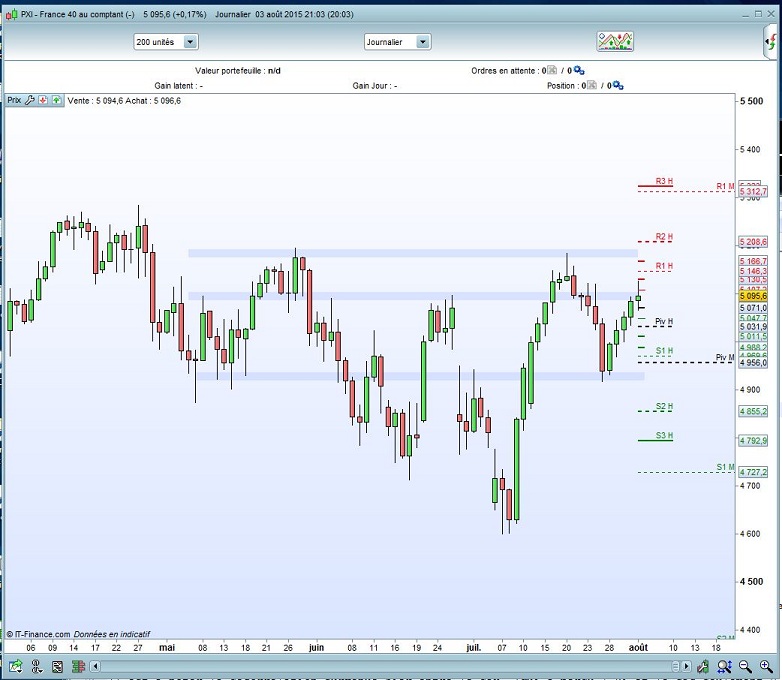Open the indicators chart icon button
The image size is (782, 680).
pyautogui.click(x=615, y=41)
